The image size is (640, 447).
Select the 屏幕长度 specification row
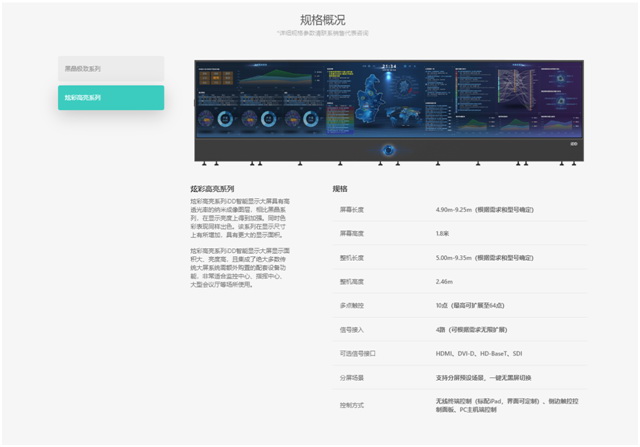coord(458,209)
